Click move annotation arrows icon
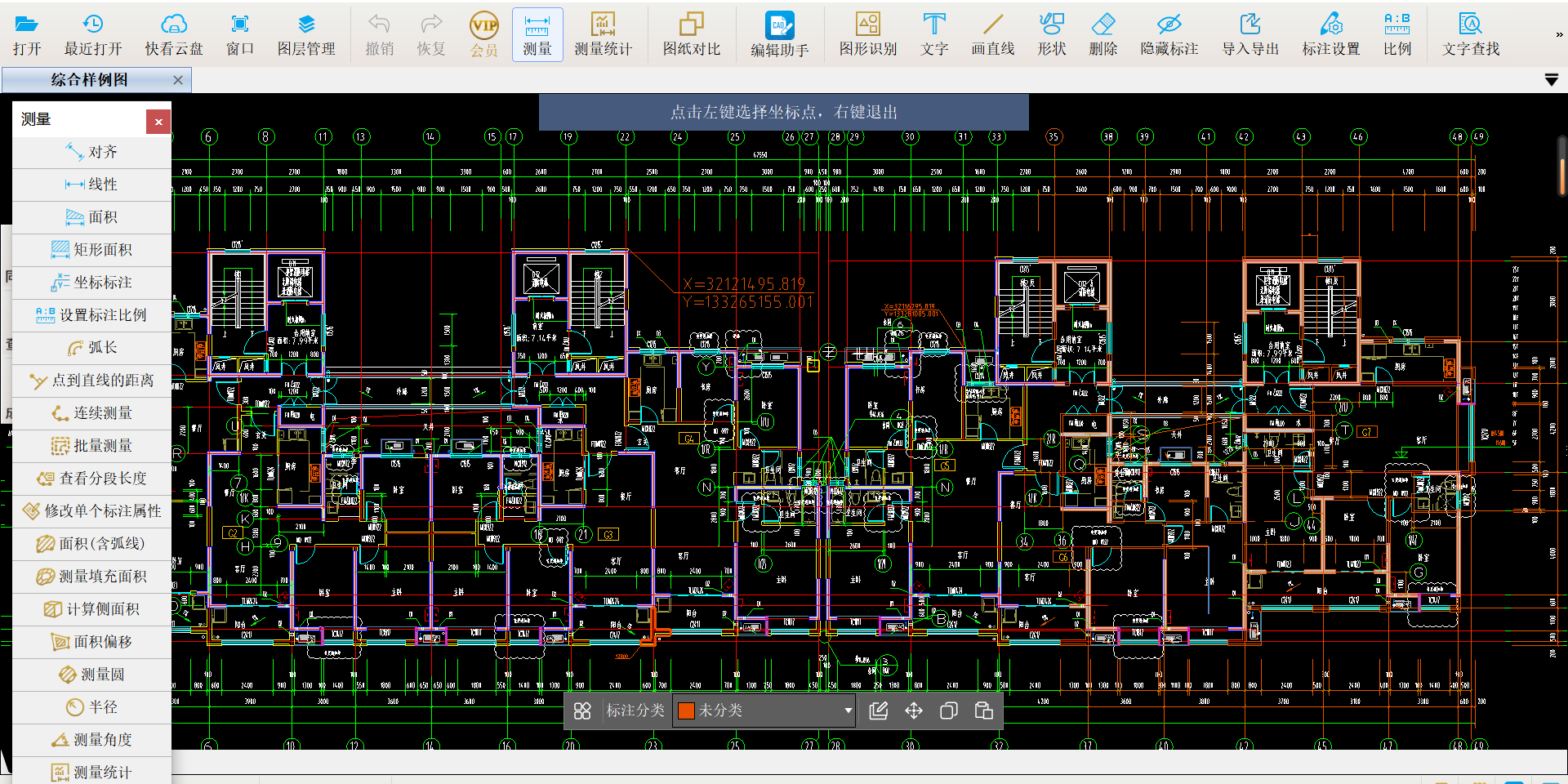The width and height of the screenshot is (1568, 784). [x=914, y=711]
